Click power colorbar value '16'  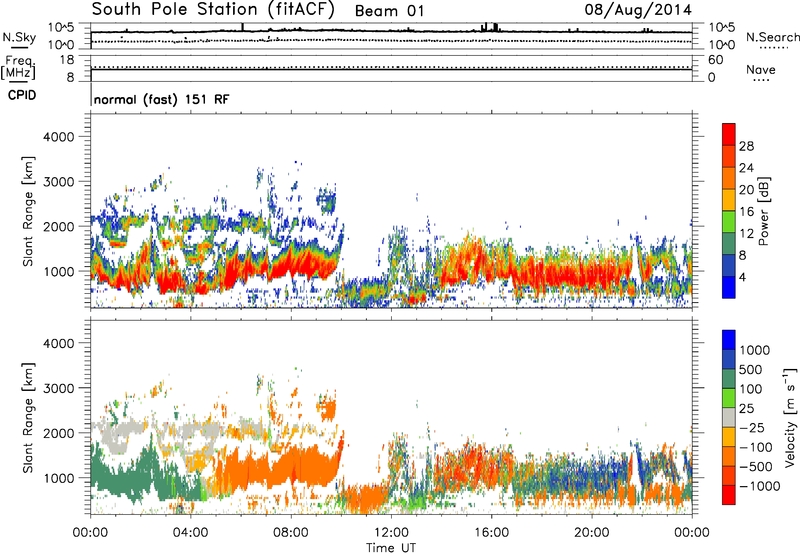click(746, 212)
